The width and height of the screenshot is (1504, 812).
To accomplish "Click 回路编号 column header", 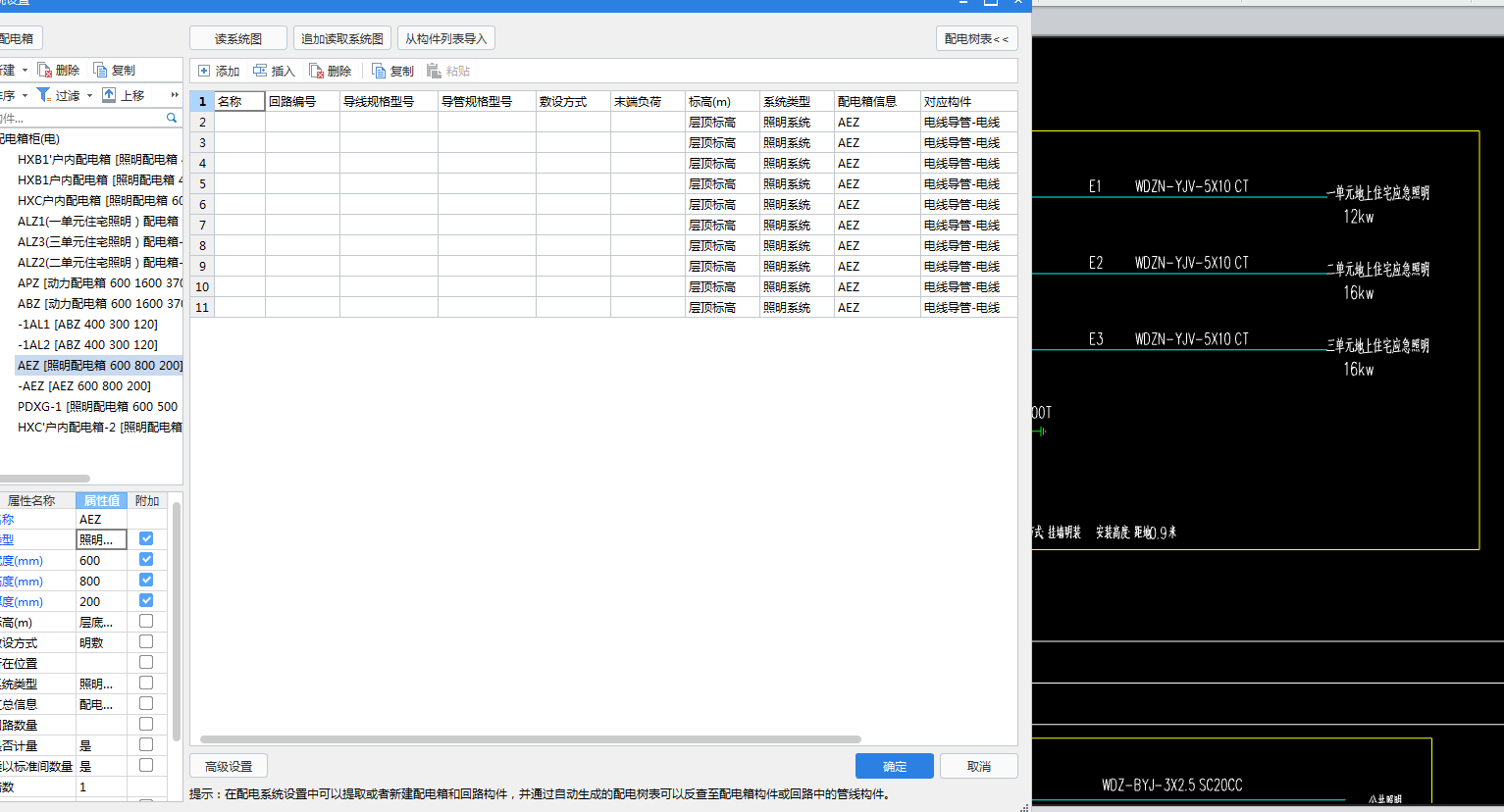I will pos(302,101).
